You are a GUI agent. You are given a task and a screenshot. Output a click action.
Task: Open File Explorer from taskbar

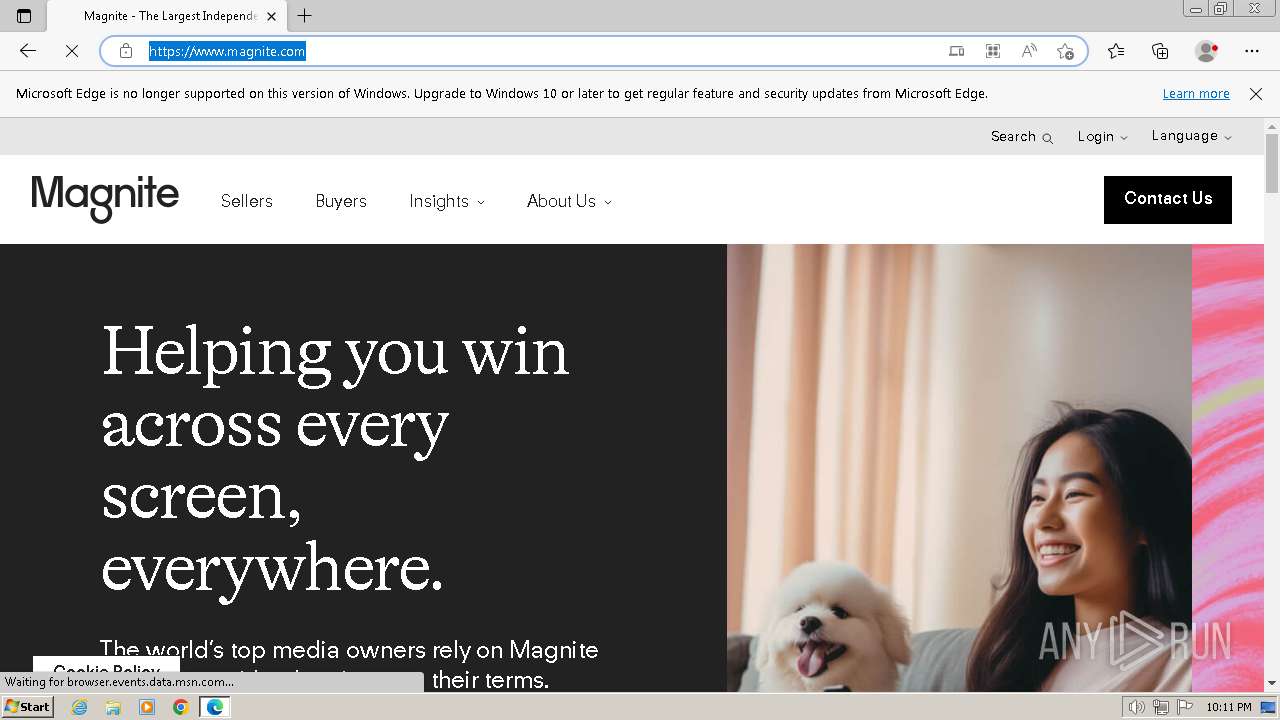point(113,707)
